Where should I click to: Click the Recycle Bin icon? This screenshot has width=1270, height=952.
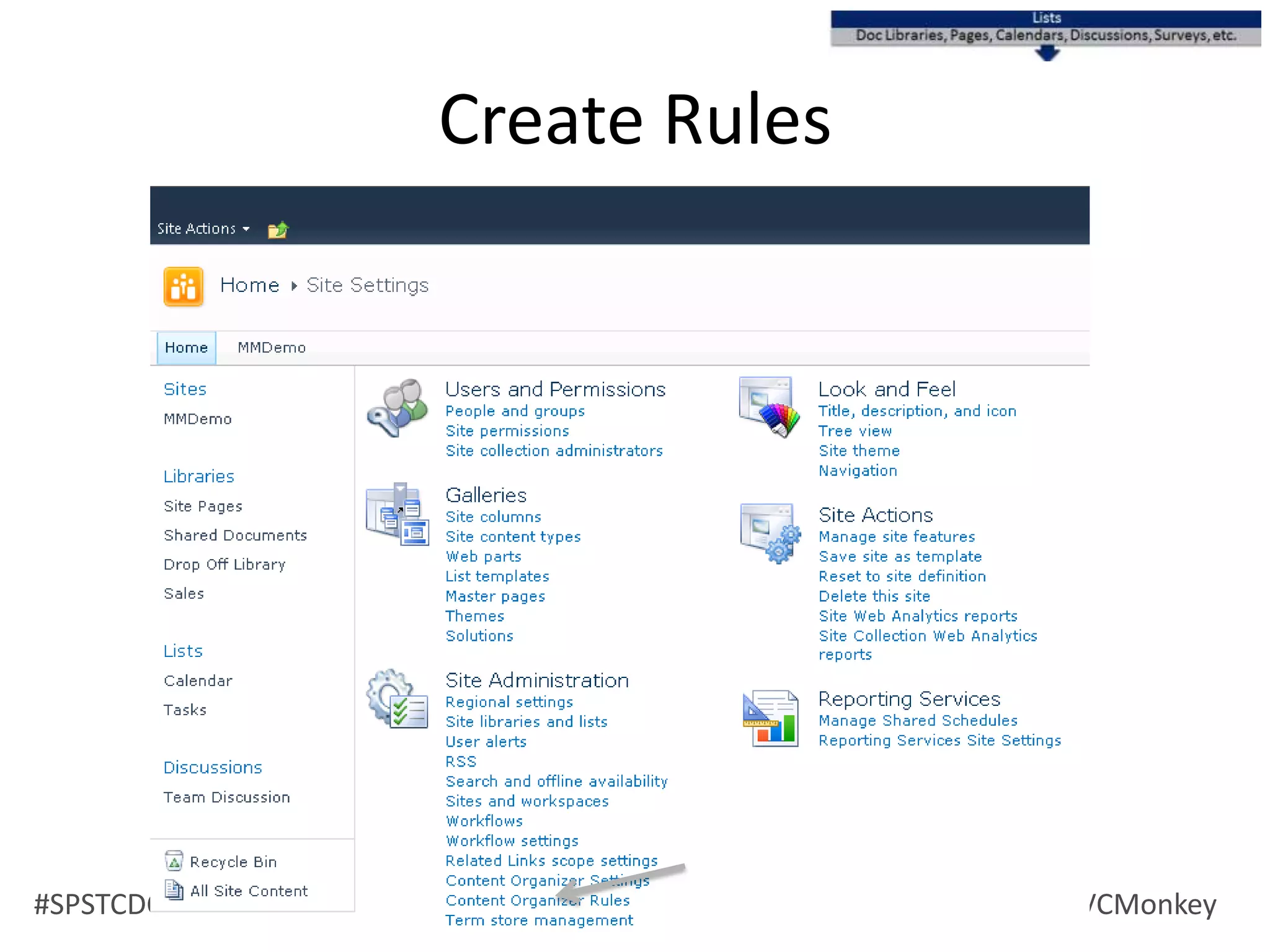pos(174,862)
